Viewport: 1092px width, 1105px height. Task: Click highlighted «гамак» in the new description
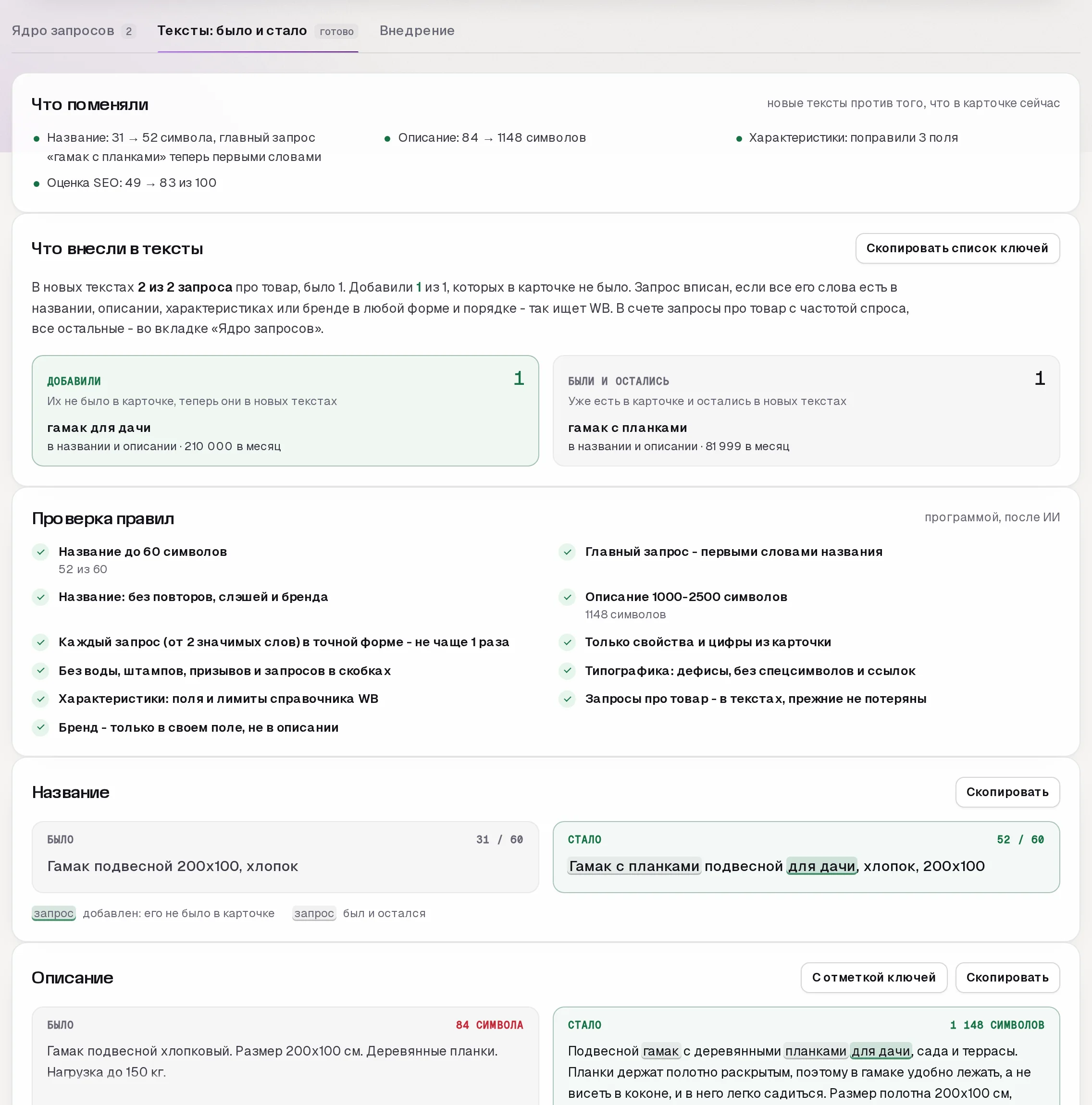pos(661,1051)
